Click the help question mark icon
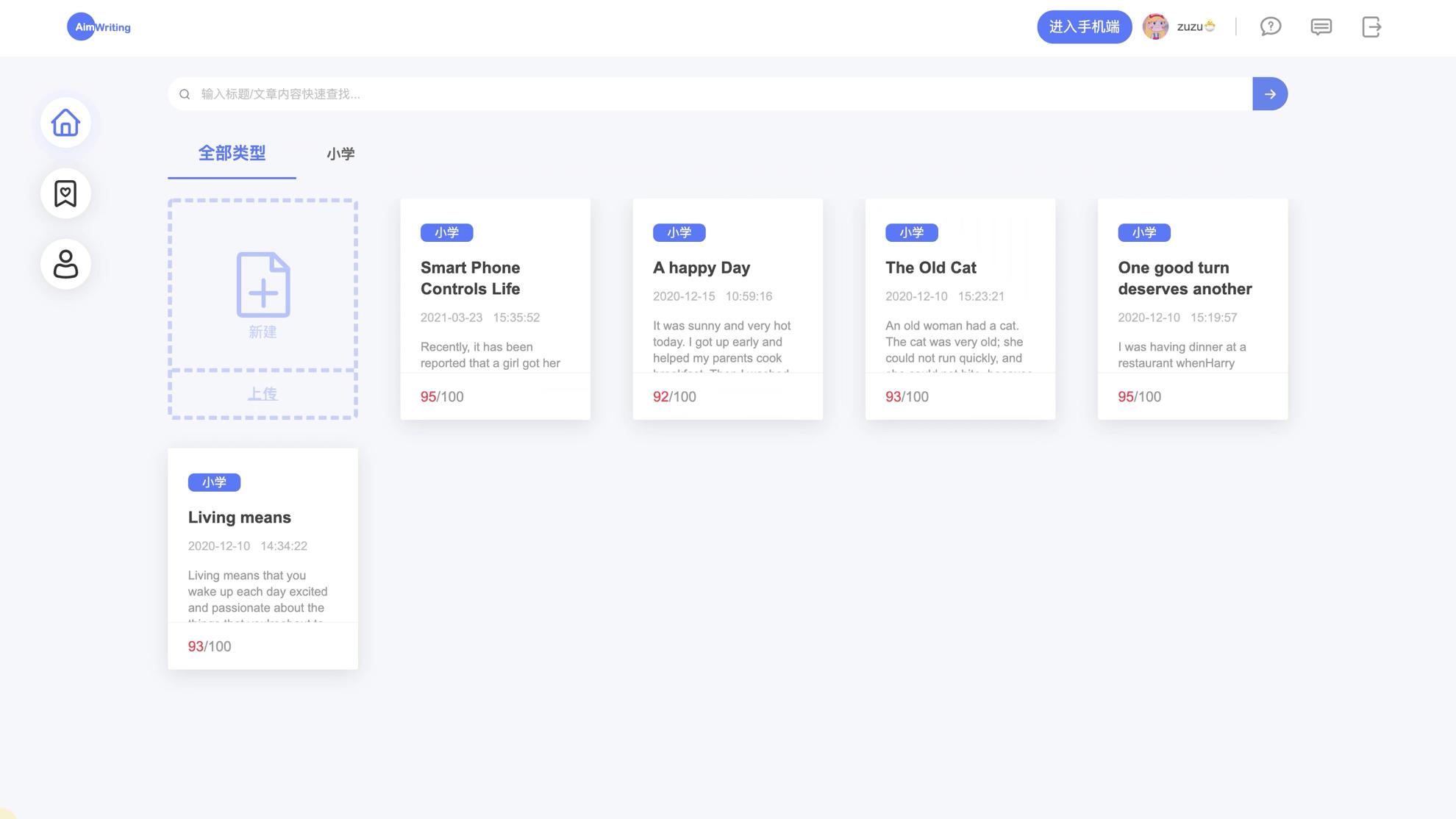Image resolution: width=1456 pixels, height=819 pixels. pos(1270,27)
